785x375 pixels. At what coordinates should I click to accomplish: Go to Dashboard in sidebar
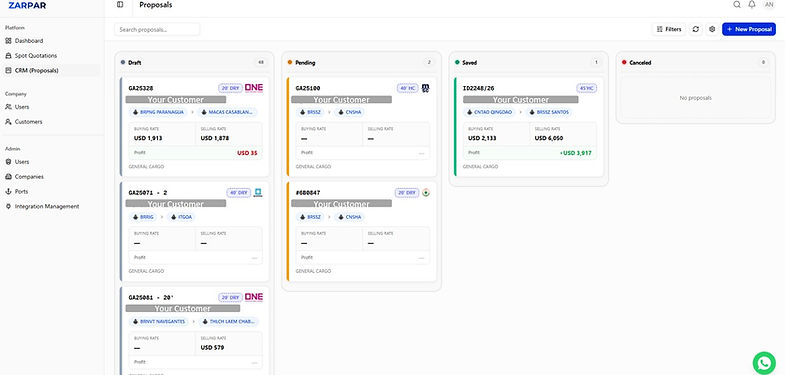(29, 41)
